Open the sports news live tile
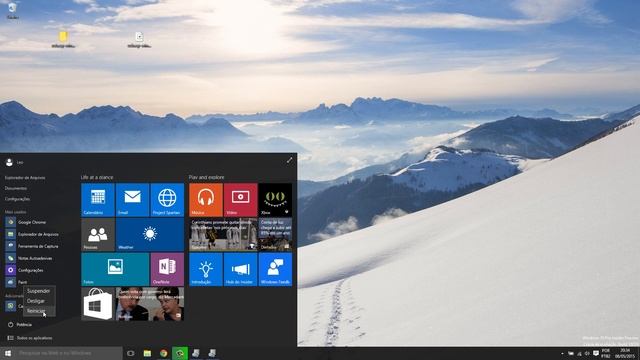 pos(223,234)
